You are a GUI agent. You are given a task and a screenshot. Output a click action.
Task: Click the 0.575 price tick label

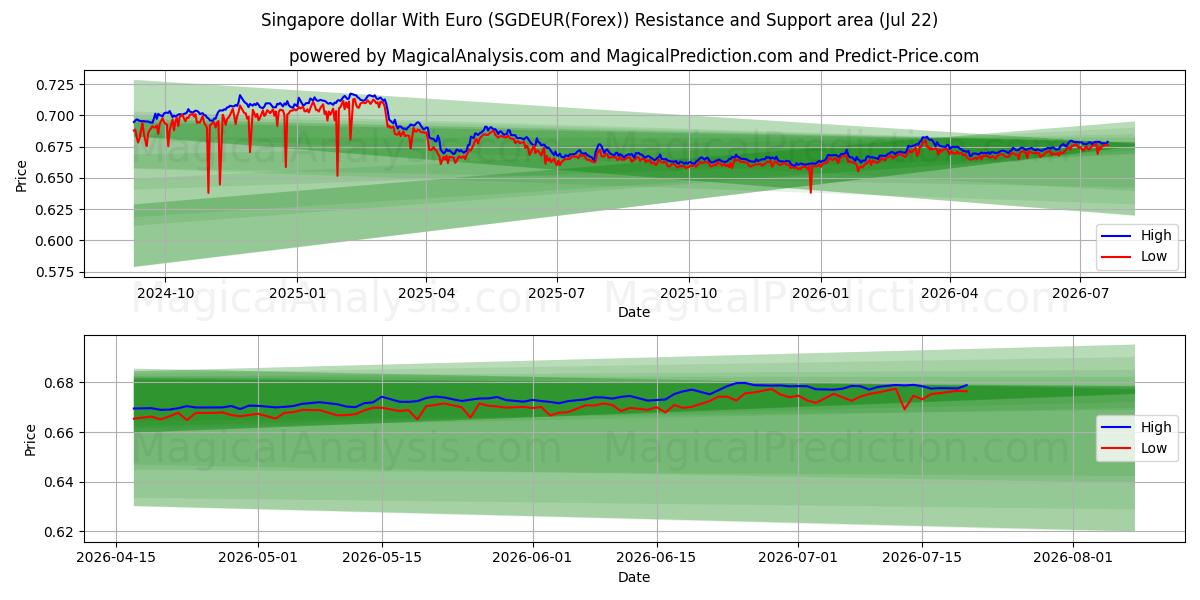(56, 272)
